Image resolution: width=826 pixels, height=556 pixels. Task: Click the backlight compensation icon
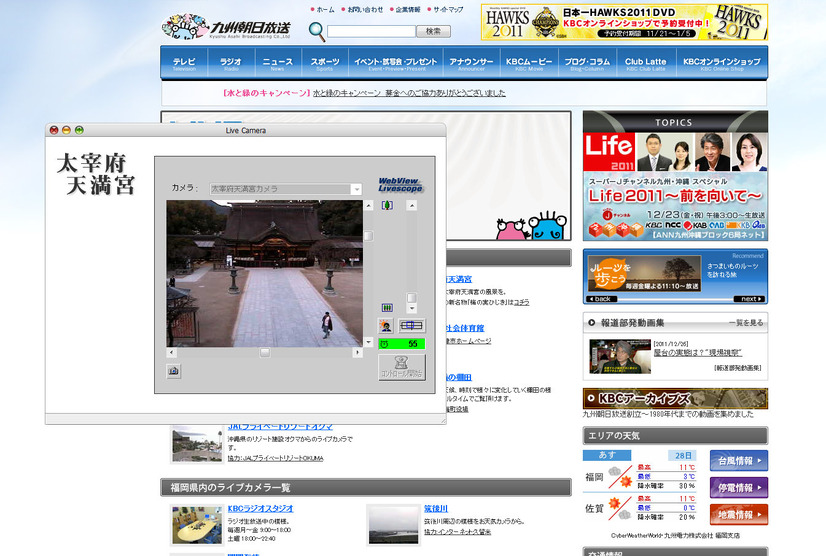[386, 326]
